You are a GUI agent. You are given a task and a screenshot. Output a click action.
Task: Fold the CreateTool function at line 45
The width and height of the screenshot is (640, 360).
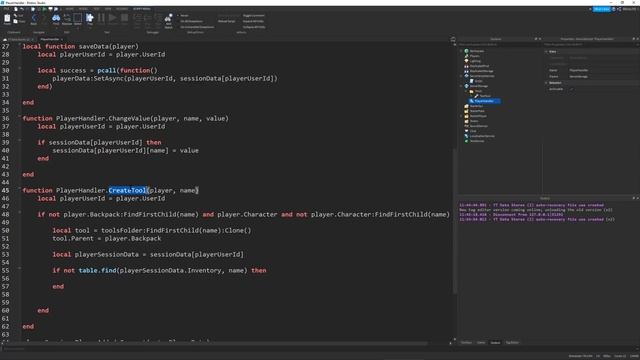pos(19,188)
